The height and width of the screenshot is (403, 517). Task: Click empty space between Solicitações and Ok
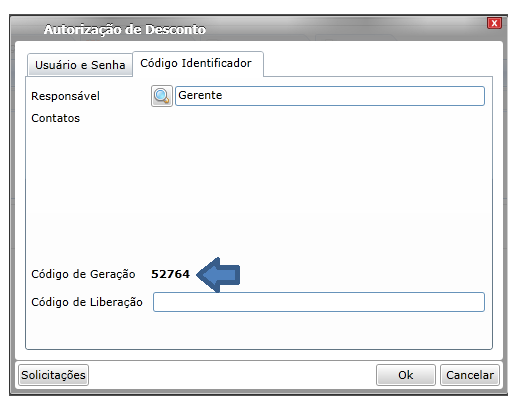click(x=232, y=375)
